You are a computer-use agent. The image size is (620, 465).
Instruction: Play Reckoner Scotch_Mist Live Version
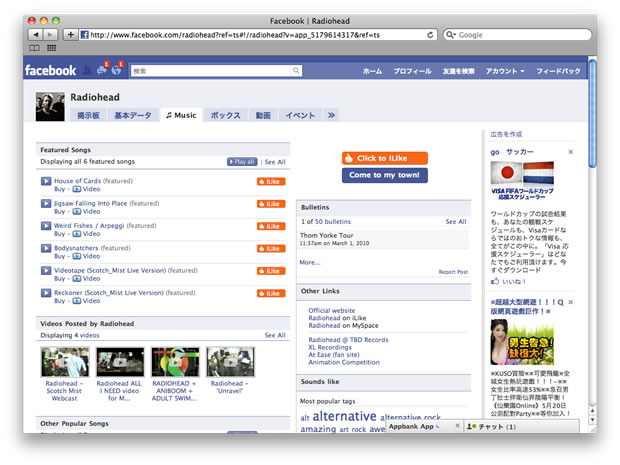[46, 293]
